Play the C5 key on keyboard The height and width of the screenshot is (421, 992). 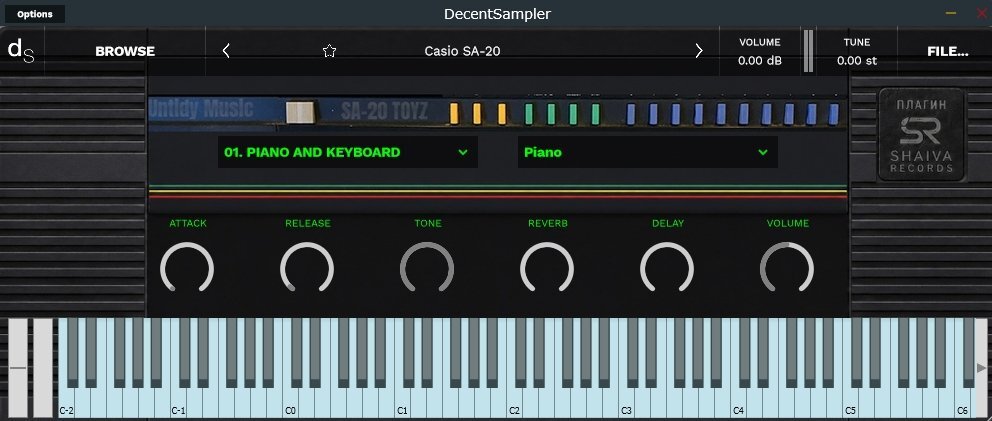coord(850,402)
